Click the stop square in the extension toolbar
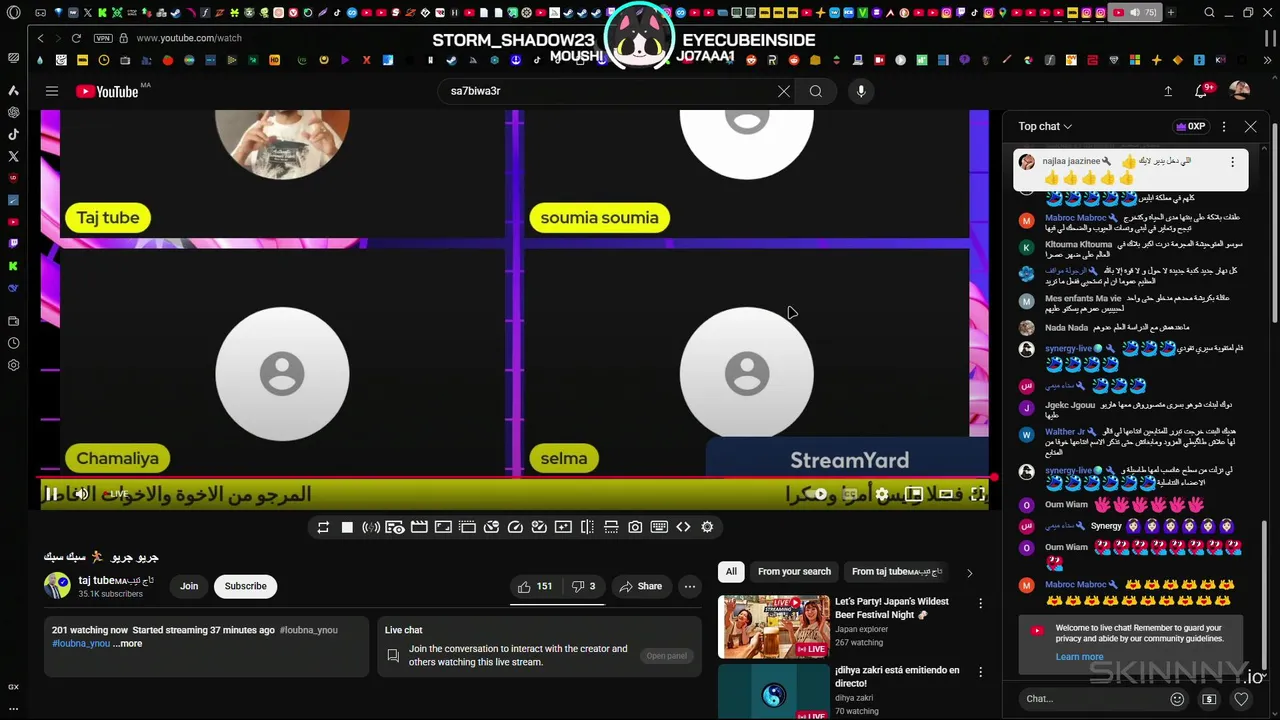1280x720 pixels. point(347,527)
